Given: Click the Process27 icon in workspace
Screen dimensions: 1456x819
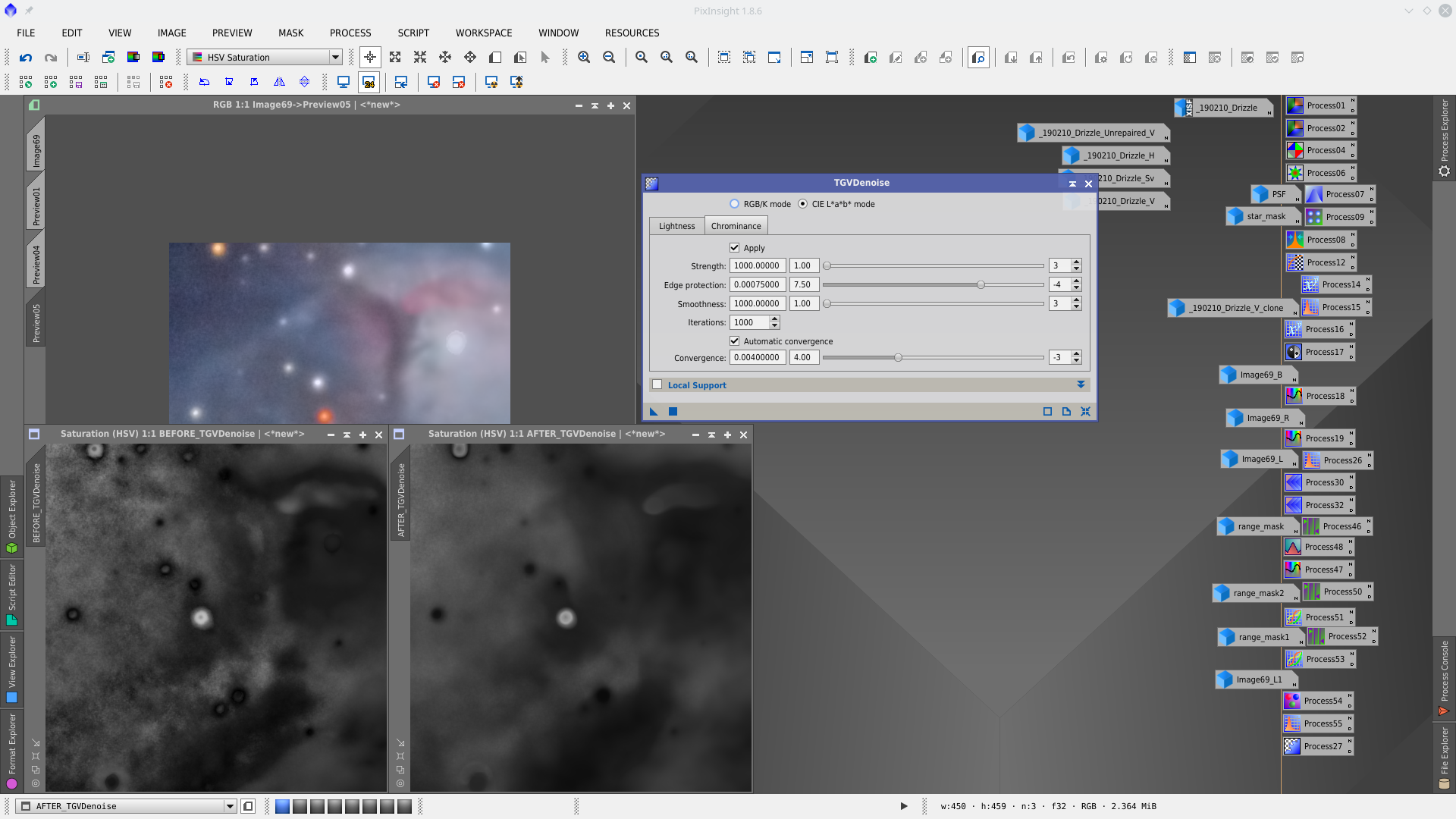Looking at the screenshot, I should tap(1318, 746).
